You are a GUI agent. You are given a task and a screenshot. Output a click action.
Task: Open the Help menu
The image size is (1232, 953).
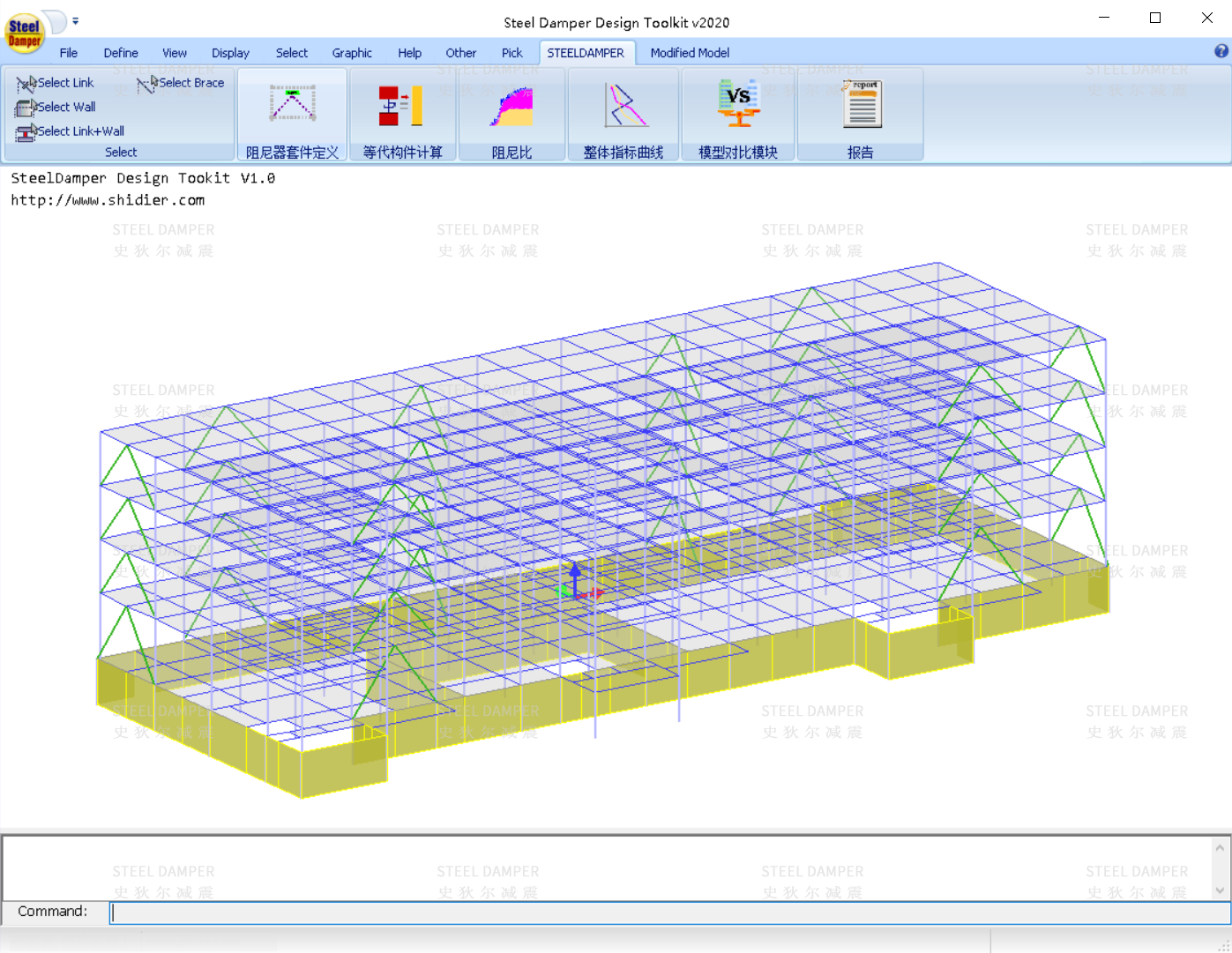coord(409,53)
